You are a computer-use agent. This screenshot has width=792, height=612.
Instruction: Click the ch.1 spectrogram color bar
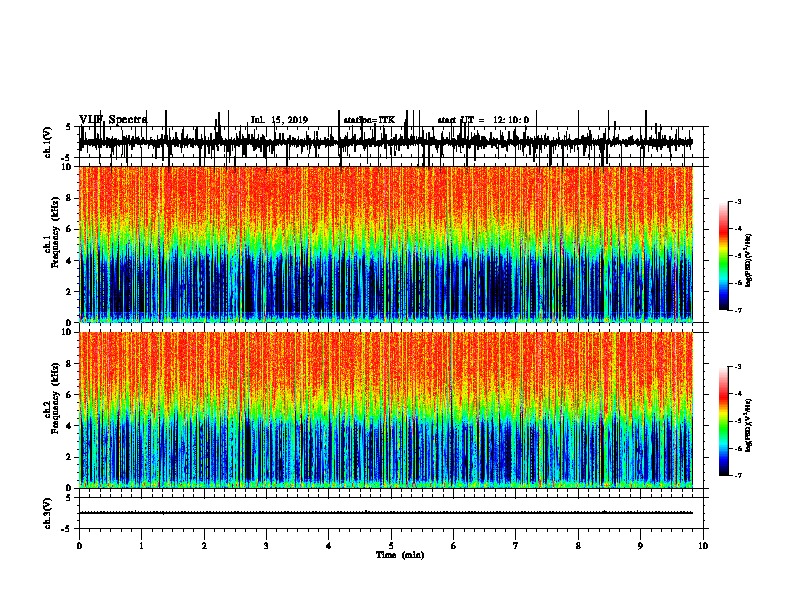(x=724, y=256)
